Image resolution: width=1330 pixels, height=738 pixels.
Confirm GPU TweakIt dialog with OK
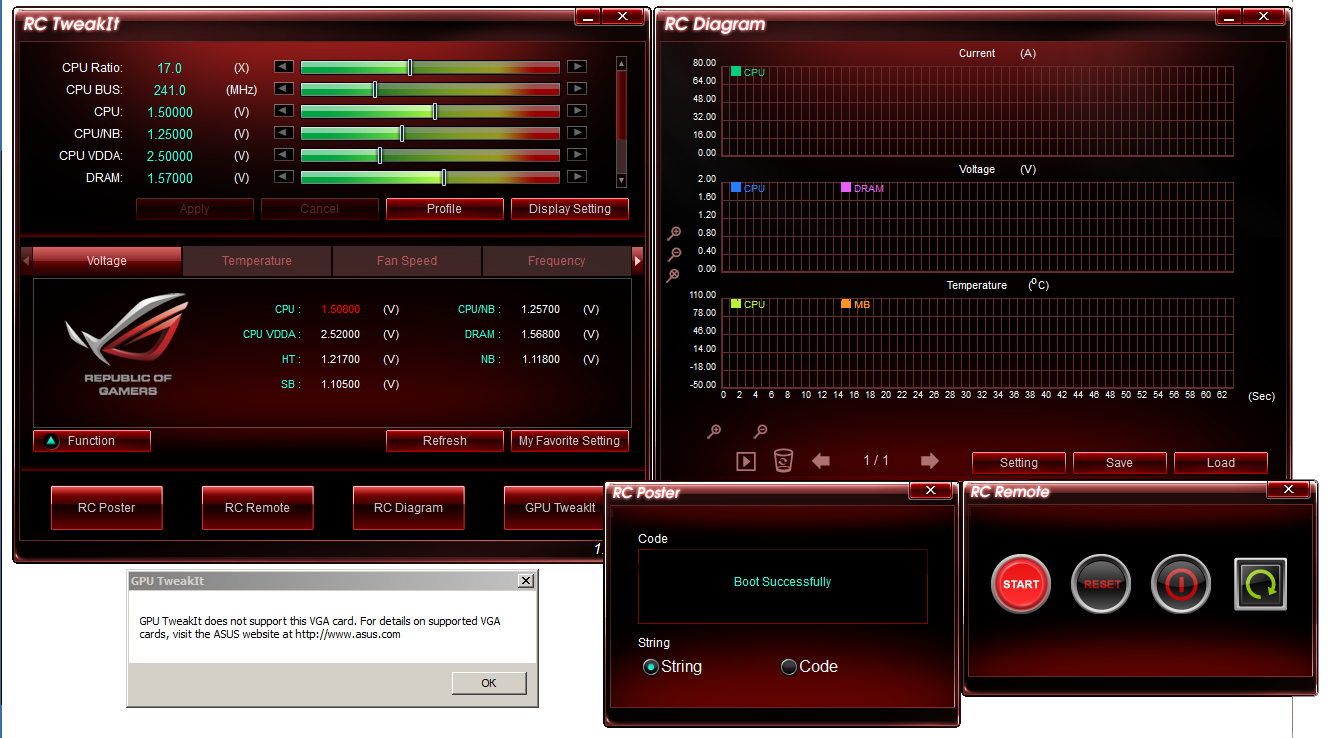[489, 683]
